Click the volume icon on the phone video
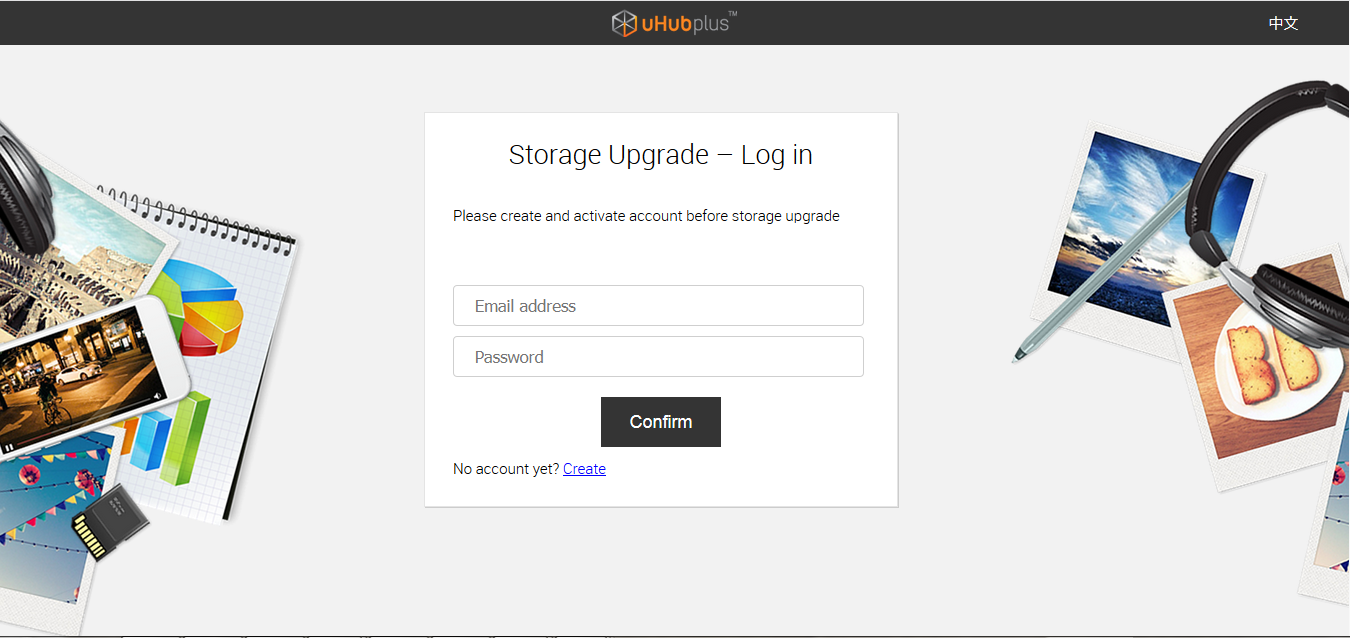1350x638 pixels. tap(157, 397)
